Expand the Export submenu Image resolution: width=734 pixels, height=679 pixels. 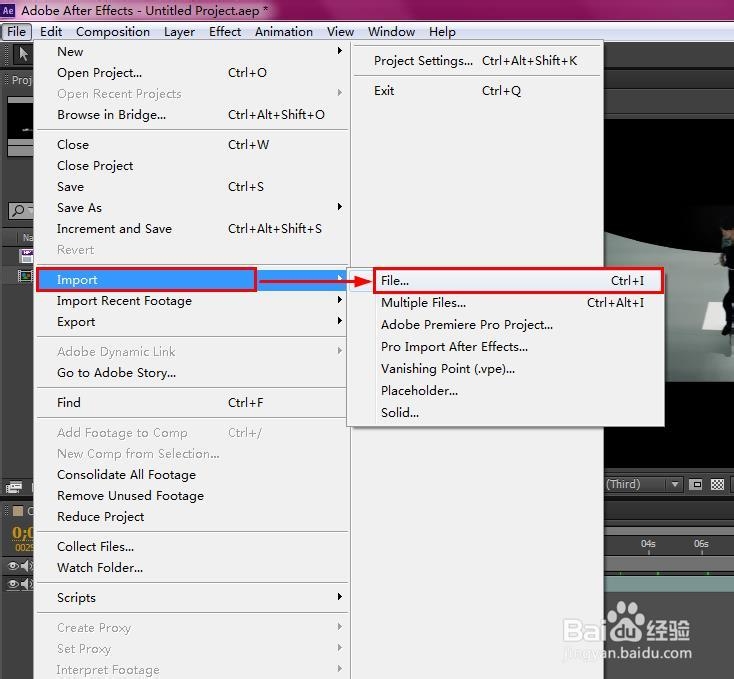coord(192,322)
